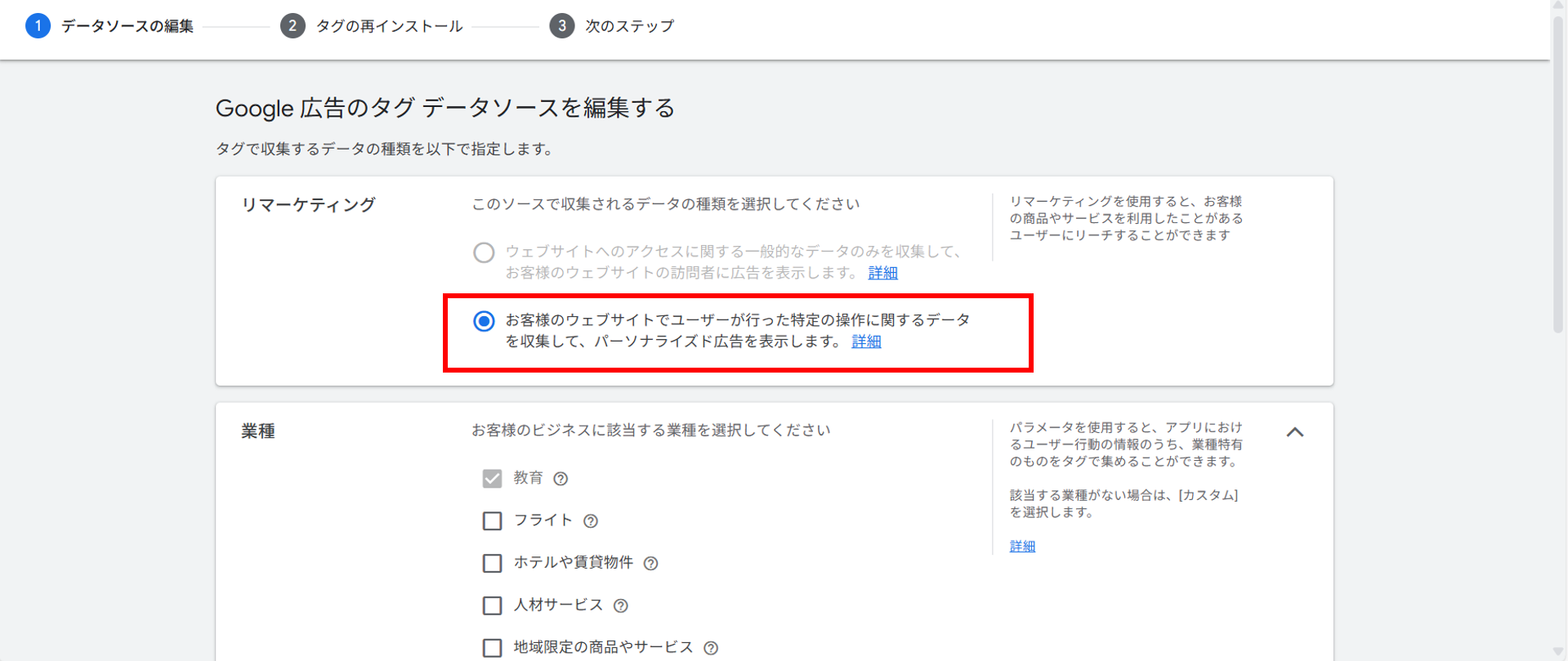Select radio for general website access data
1568x661 pixels.
(484, 252)
